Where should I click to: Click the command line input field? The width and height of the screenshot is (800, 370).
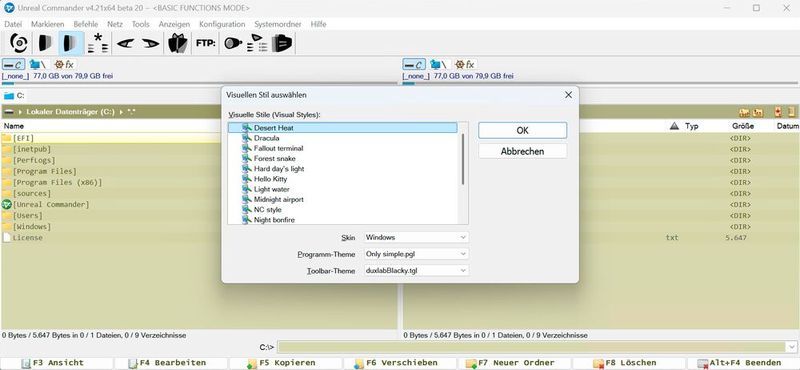point(532,347)
